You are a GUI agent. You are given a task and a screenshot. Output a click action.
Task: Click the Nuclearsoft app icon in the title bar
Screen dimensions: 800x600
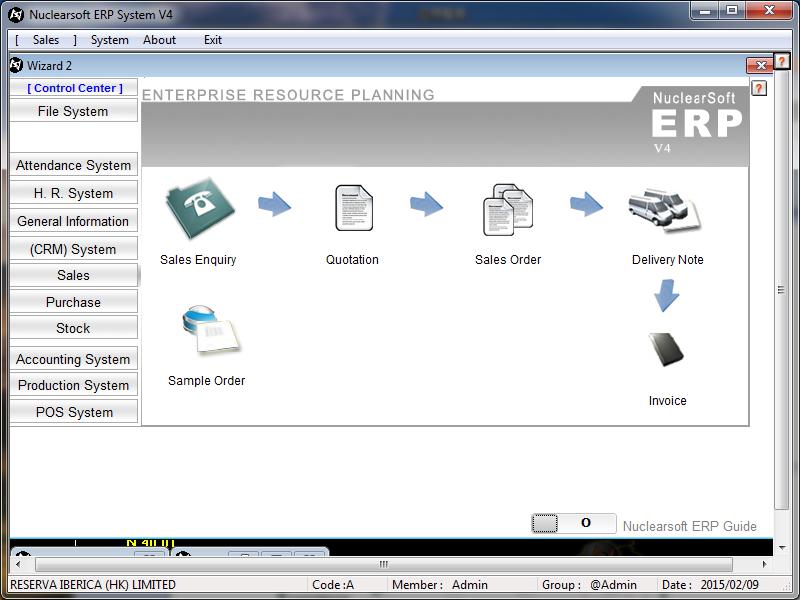(x=16, y=14)
